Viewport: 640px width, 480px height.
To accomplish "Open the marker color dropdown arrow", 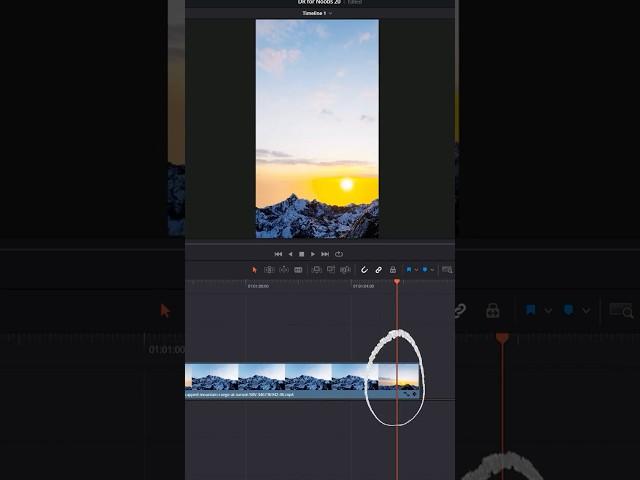I will (432, 270).
